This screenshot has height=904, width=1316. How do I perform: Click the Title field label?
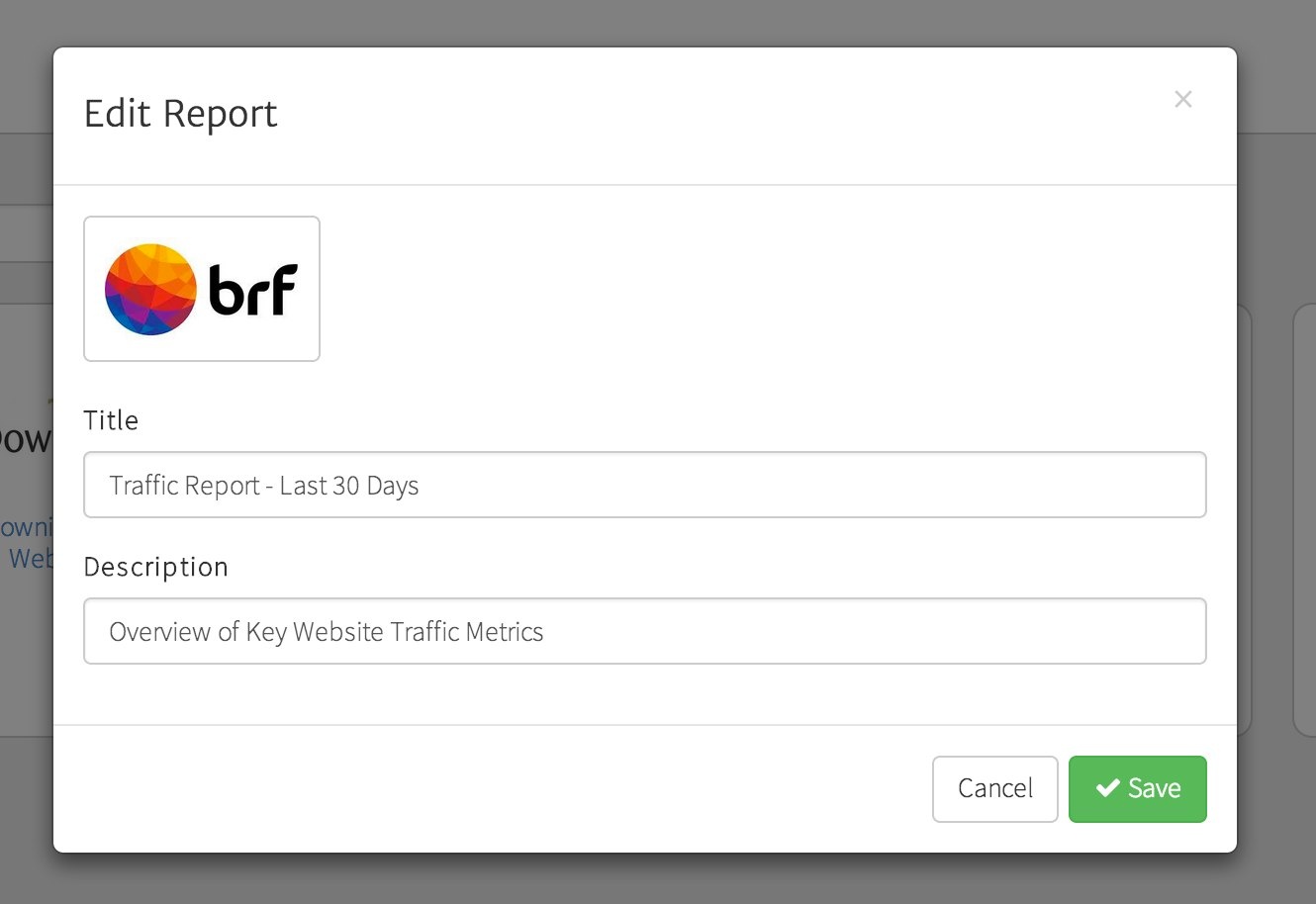pos(111,419)
